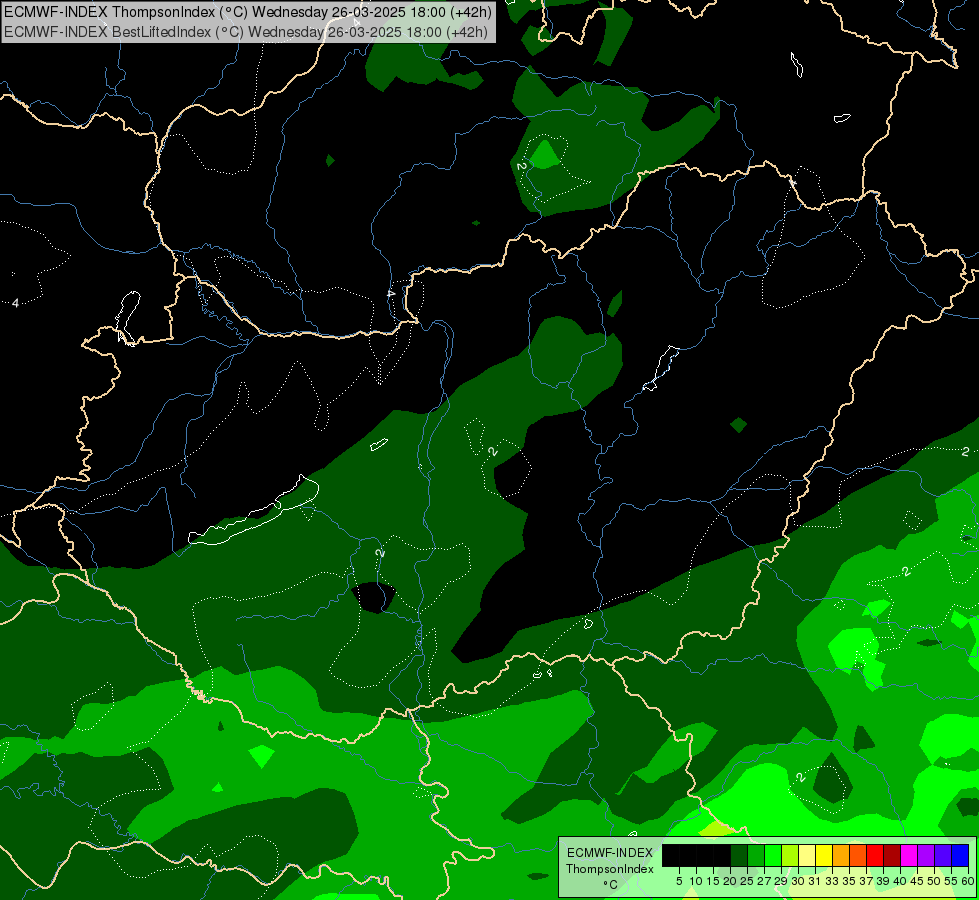Screen dimensions: 979x900
Task: Click the legend text ThompsonIndex
Action: pos(610,869)
